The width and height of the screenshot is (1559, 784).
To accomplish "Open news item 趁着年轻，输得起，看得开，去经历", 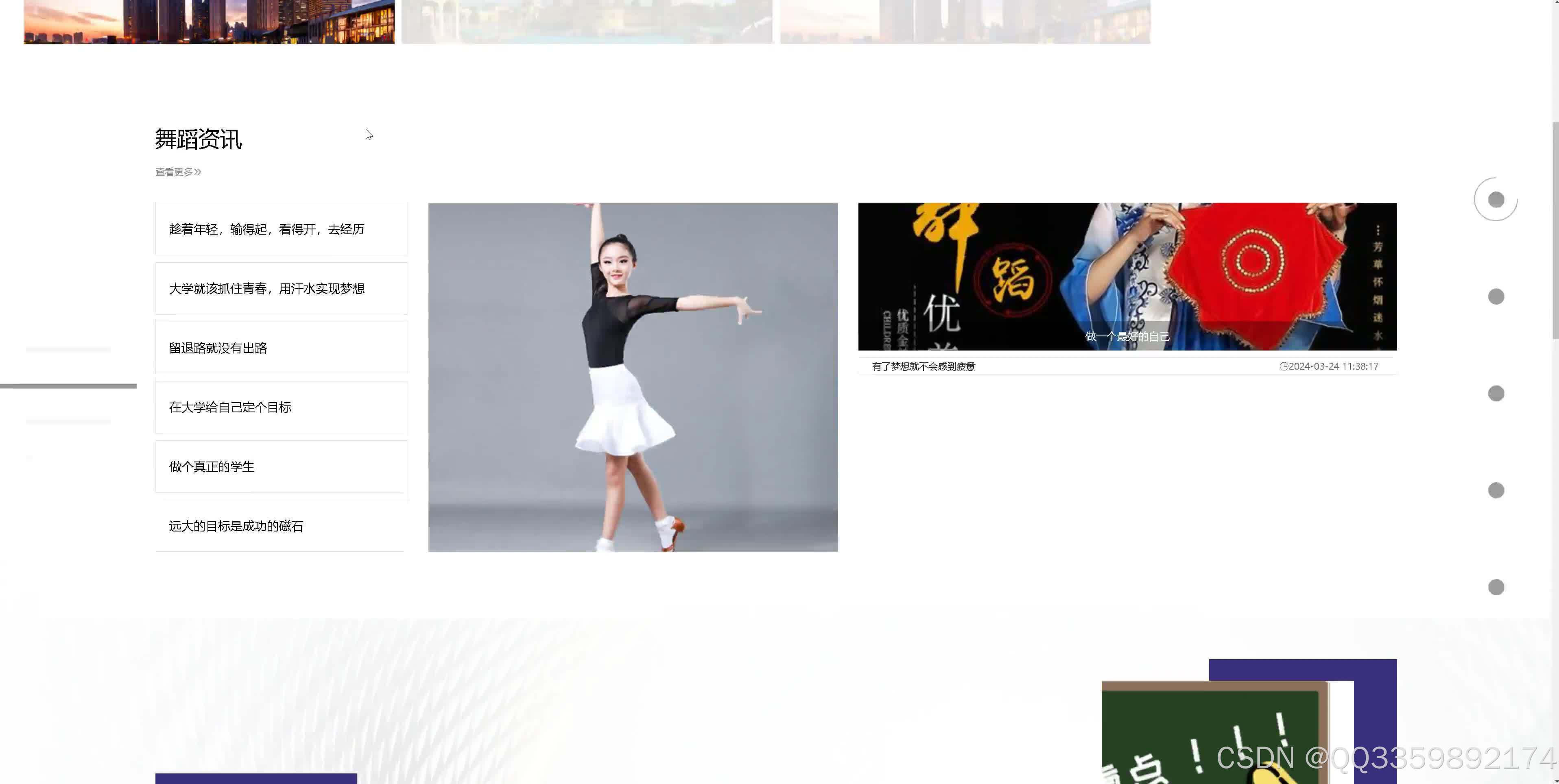I will coord(266,229).
